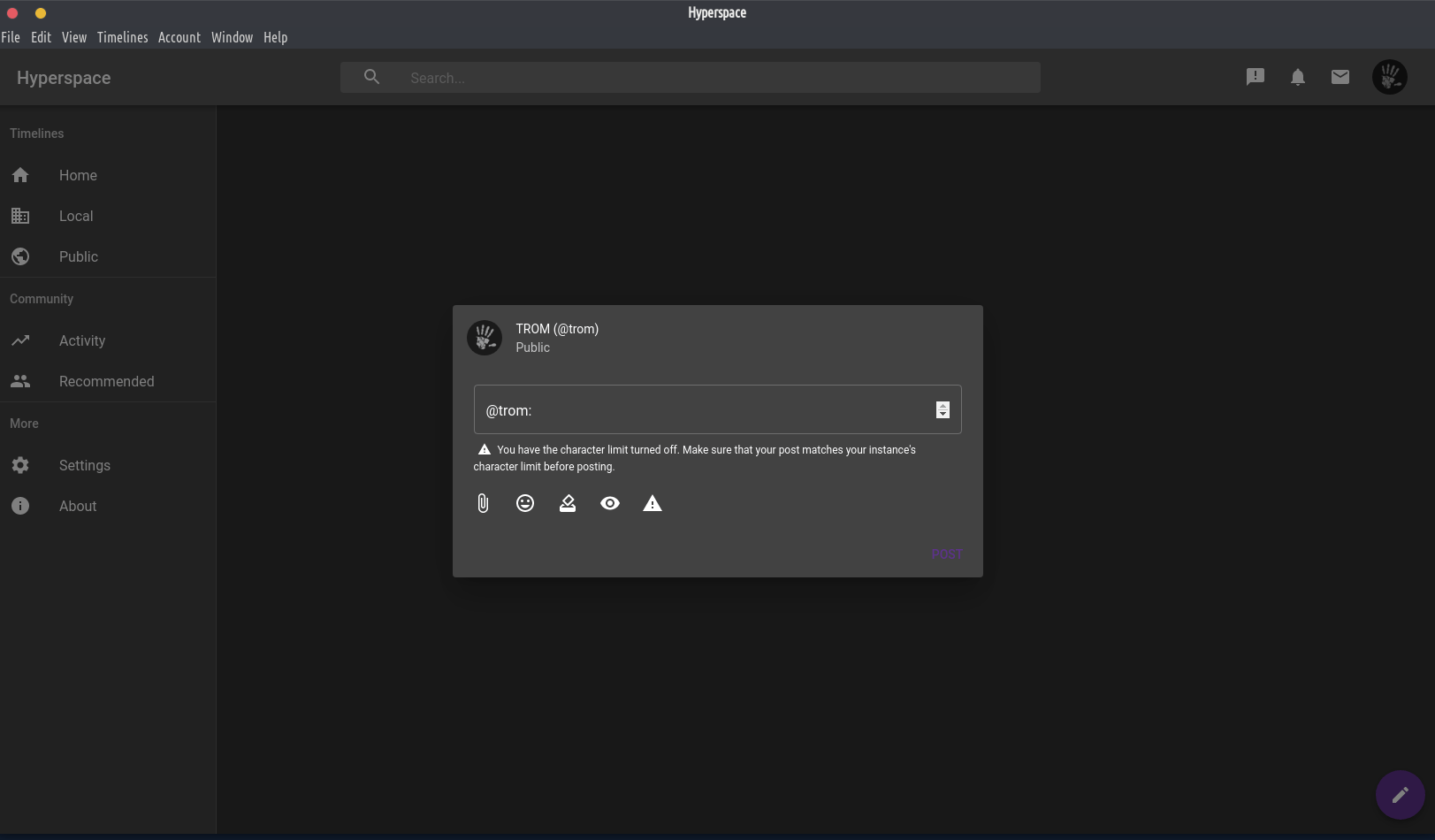
Task: Open the Recommended community page
Action: click(106, 381)
